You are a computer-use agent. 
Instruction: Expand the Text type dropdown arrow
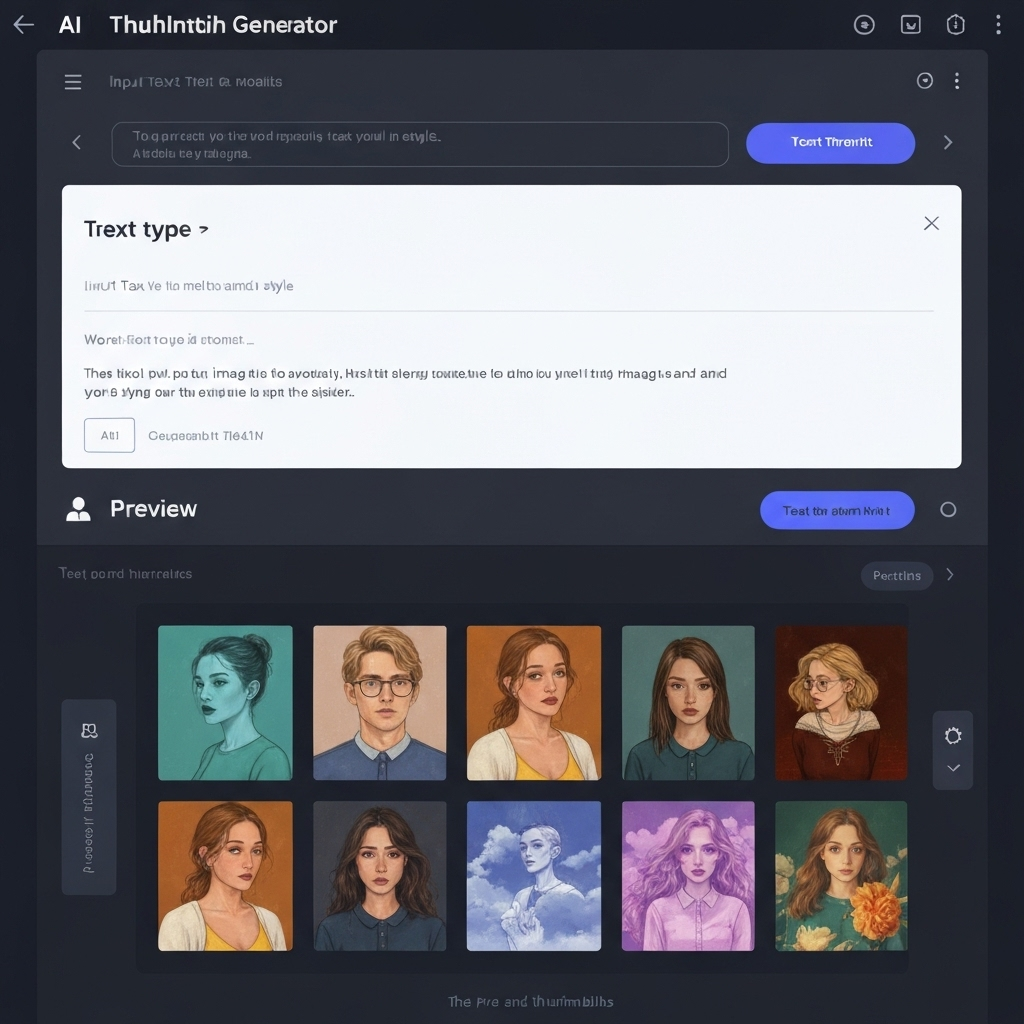pyautogui.click(x=204, y=229)
